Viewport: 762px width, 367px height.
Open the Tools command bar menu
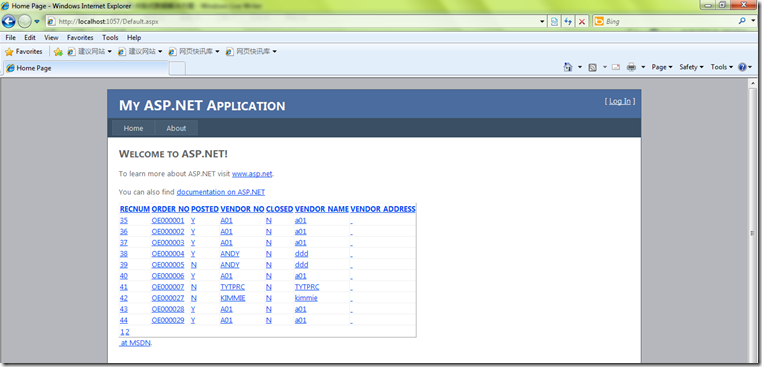pyautogui.click(x=722, y=68)
